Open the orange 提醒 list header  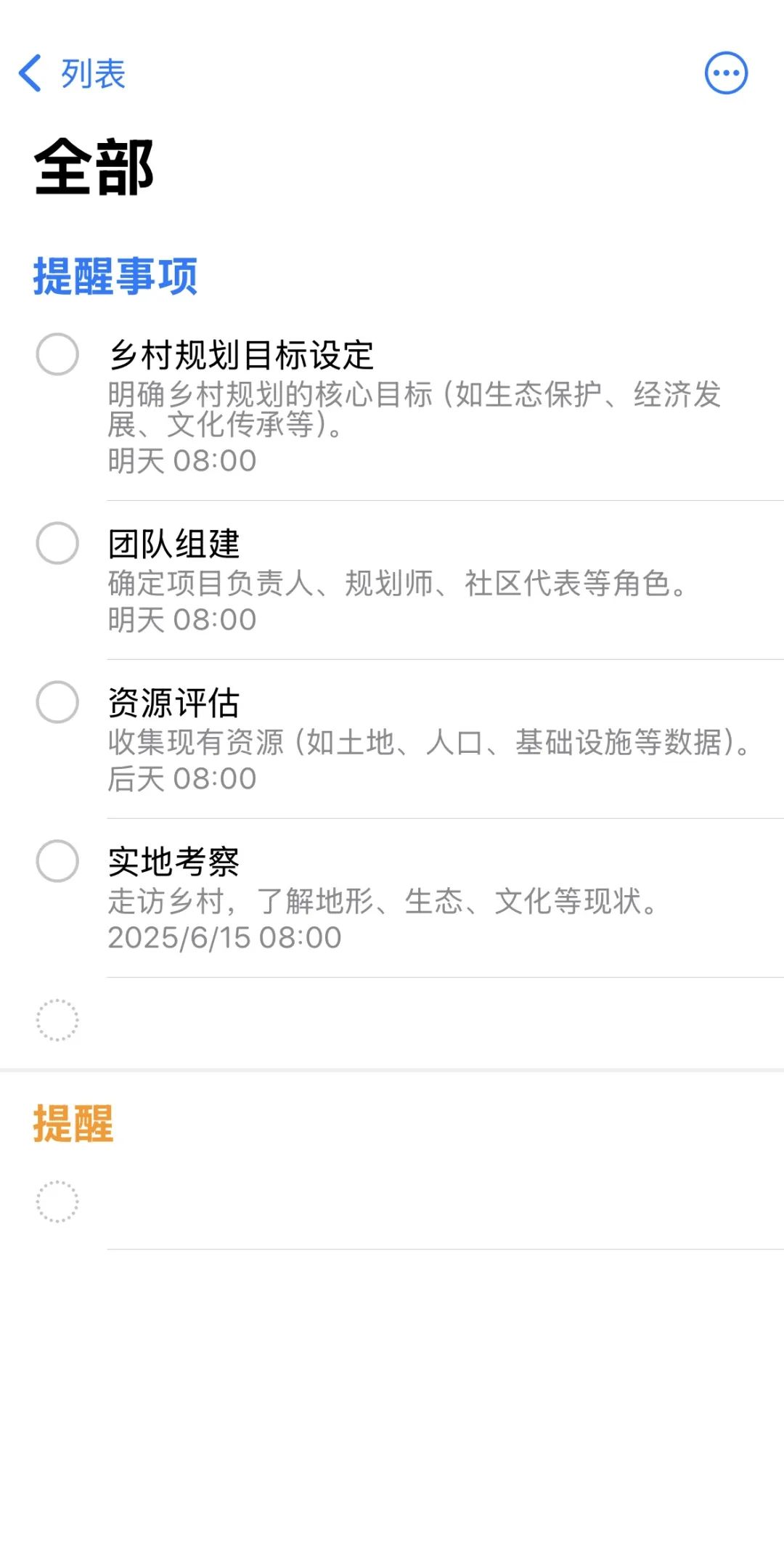point(73,1124)
